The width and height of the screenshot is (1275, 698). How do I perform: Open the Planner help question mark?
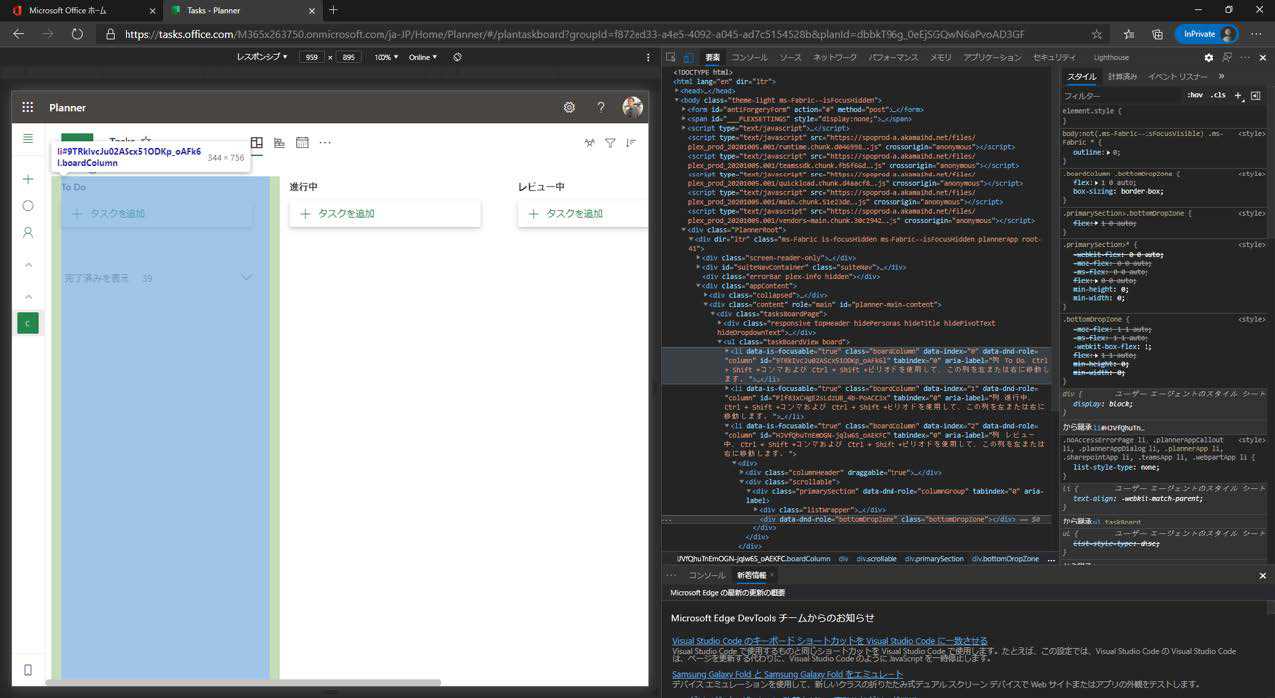click(601, 107)
